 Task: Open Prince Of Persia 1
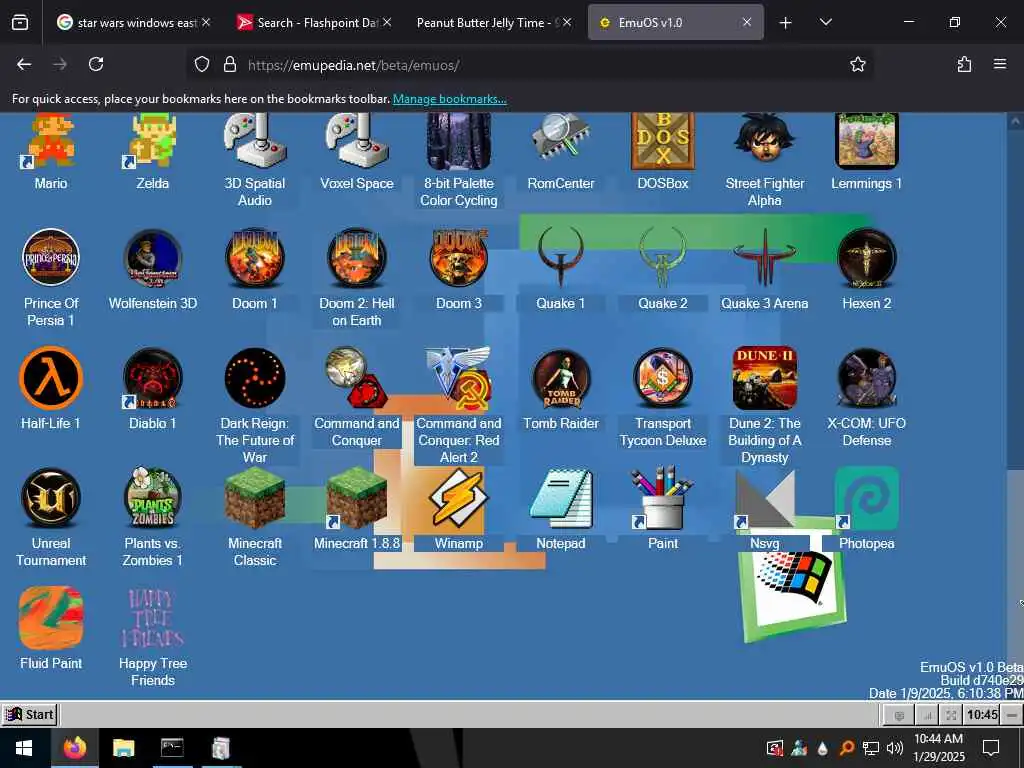pos(51,258)
